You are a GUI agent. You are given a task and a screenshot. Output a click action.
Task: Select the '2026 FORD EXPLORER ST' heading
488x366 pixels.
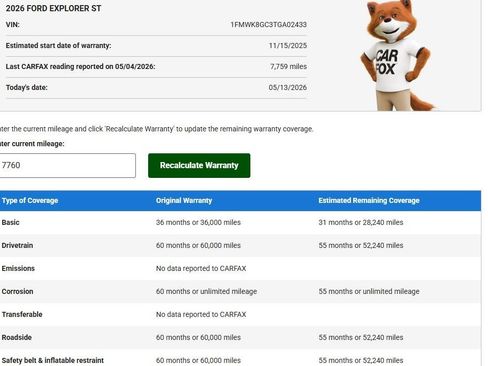click(53, 8)
